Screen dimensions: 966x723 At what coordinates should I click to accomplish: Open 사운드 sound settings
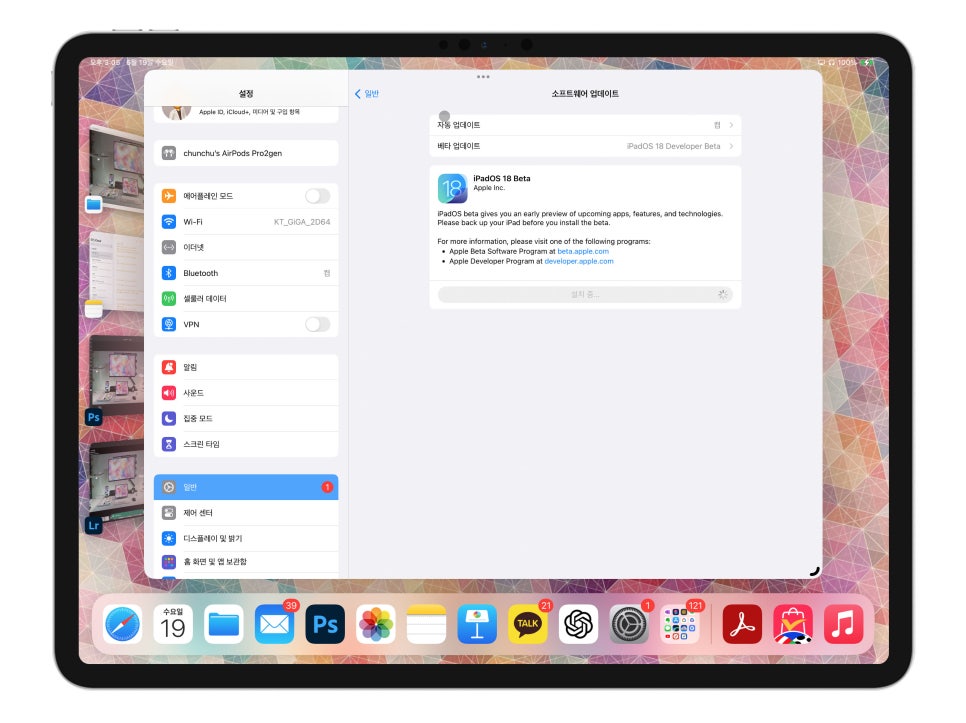[x=246, y=393]
